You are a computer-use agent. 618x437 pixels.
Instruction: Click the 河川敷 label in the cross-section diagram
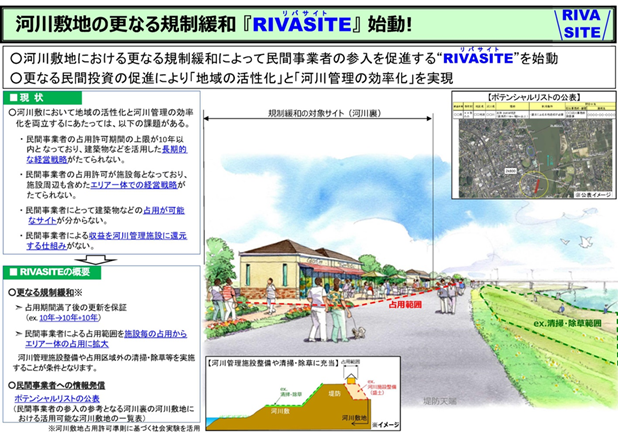[x=280, y=411]
